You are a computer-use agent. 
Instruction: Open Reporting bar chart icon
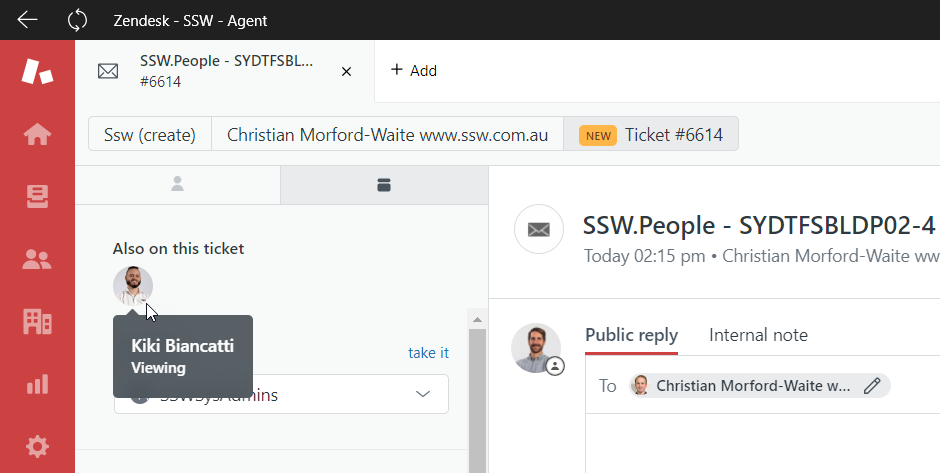point(37,384)
